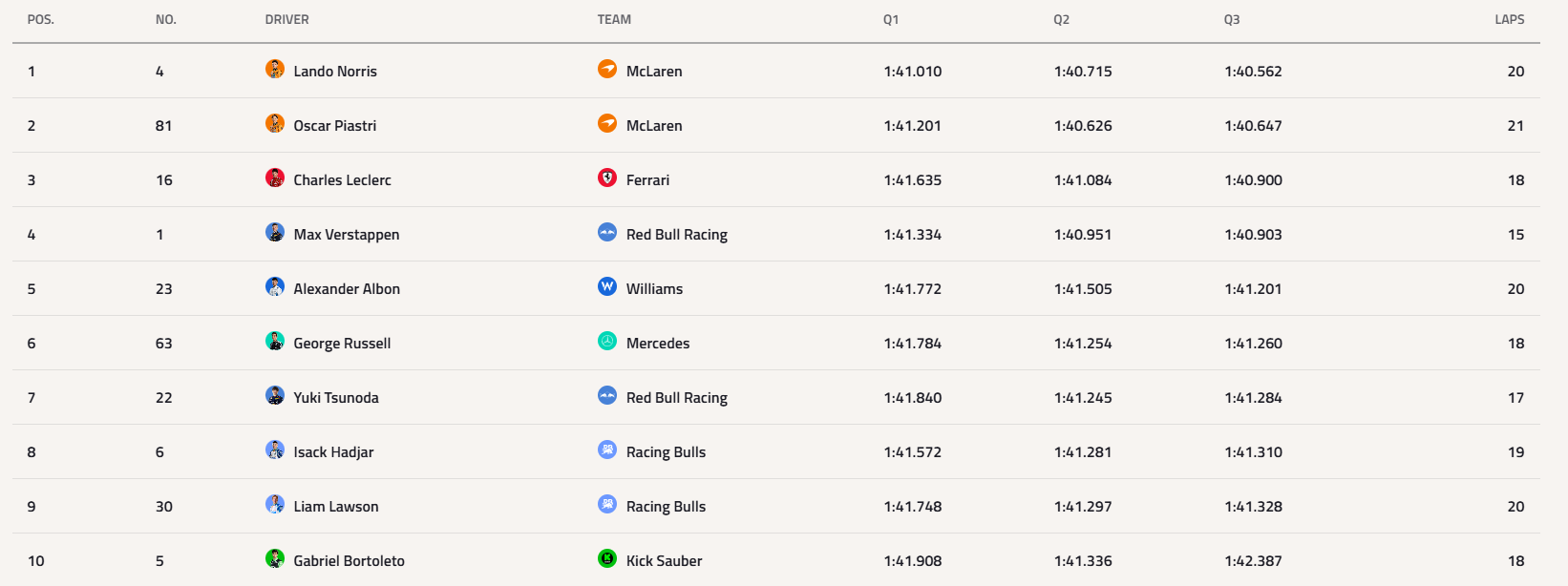Screen dimensions: 1568x586
Task: Click Racing Bulls logo in Hadjar's row
Action: [607, 450]
